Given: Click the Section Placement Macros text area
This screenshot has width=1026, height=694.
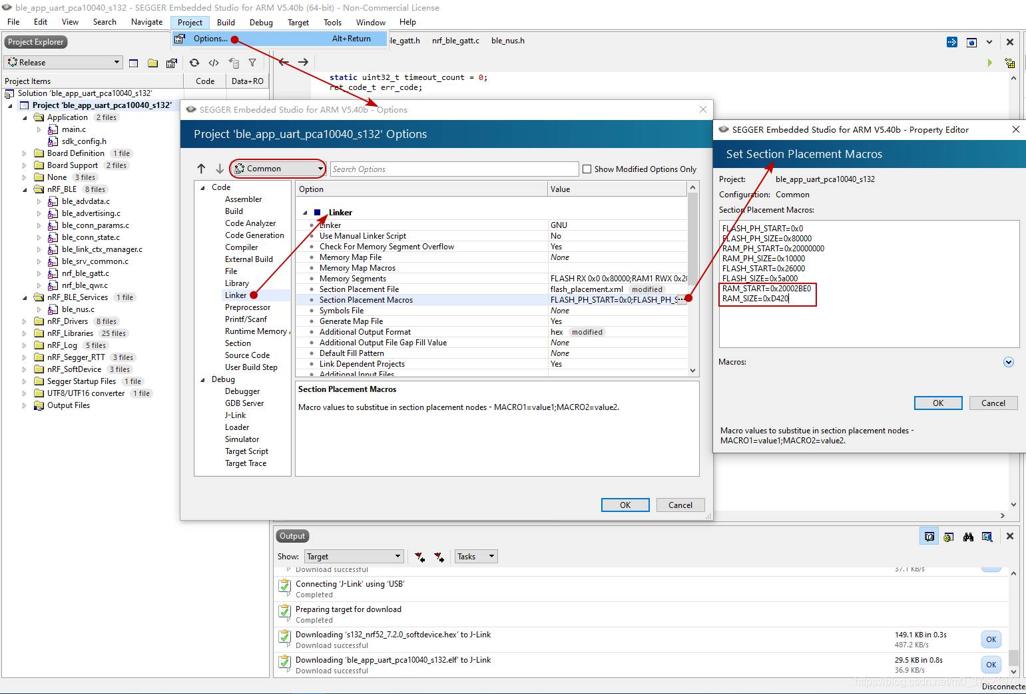Looking at the screenshot, I should click(x=869, y=284).
